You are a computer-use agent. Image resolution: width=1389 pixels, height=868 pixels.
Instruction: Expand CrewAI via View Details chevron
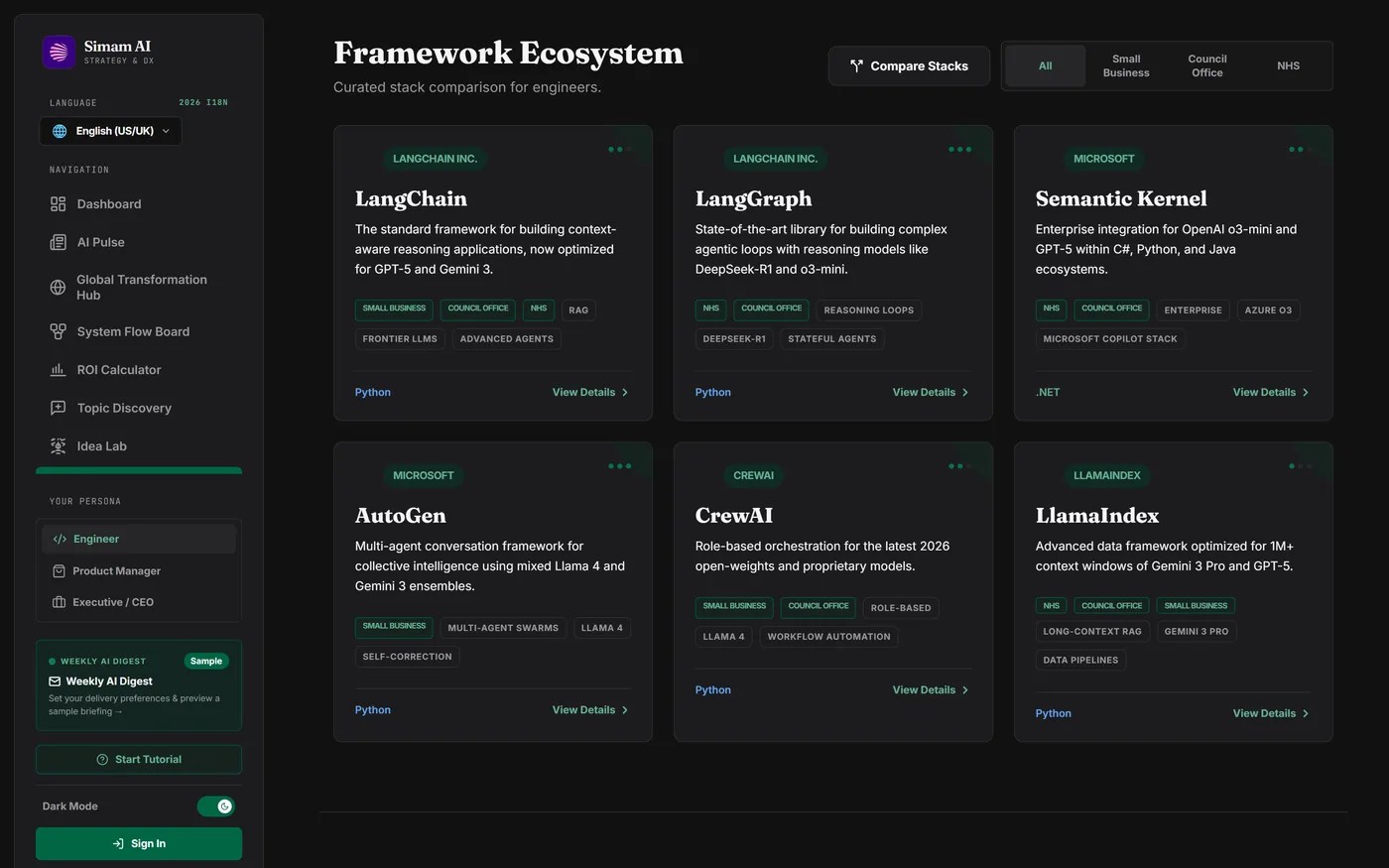(965, 690)
